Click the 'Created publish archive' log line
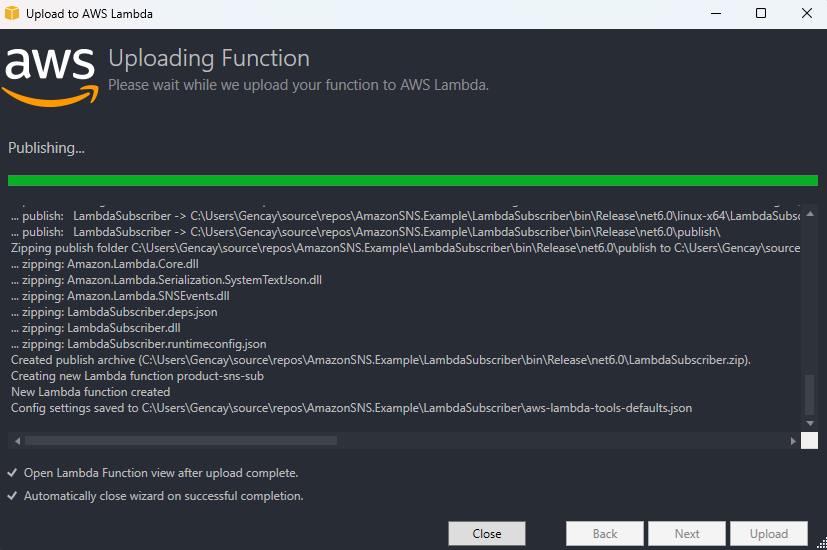The image size is (827, 550). pos(380,360)
